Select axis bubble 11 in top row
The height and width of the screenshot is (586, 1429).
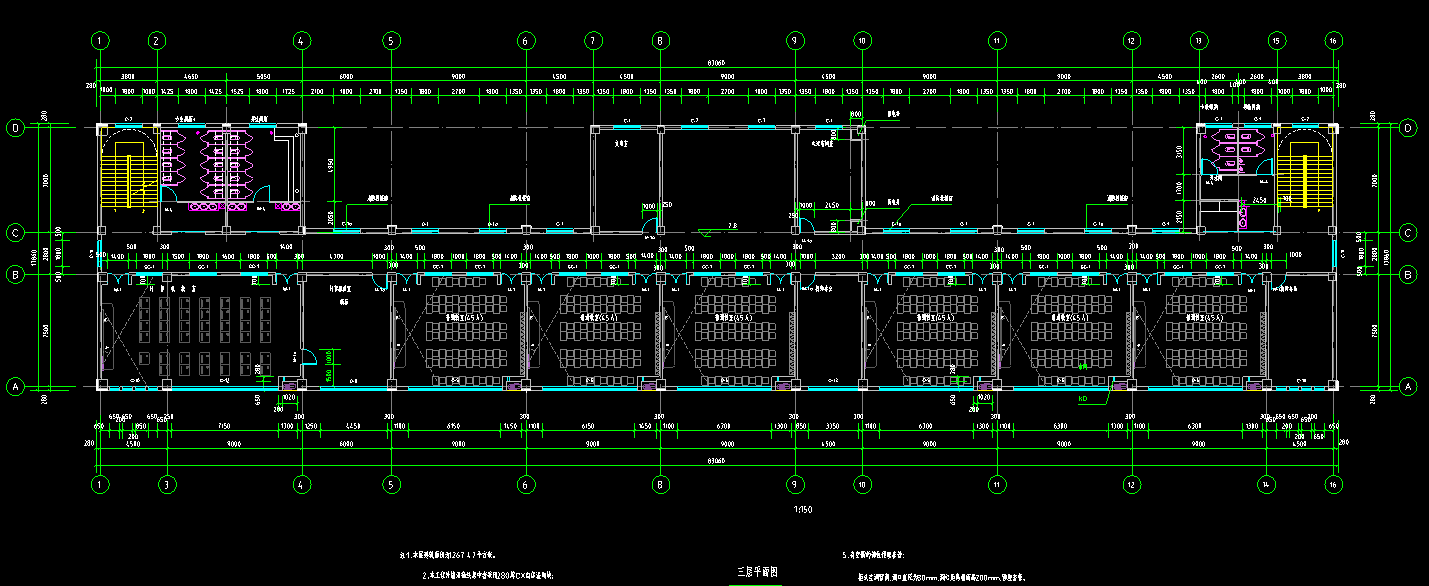tap(997, 41)
